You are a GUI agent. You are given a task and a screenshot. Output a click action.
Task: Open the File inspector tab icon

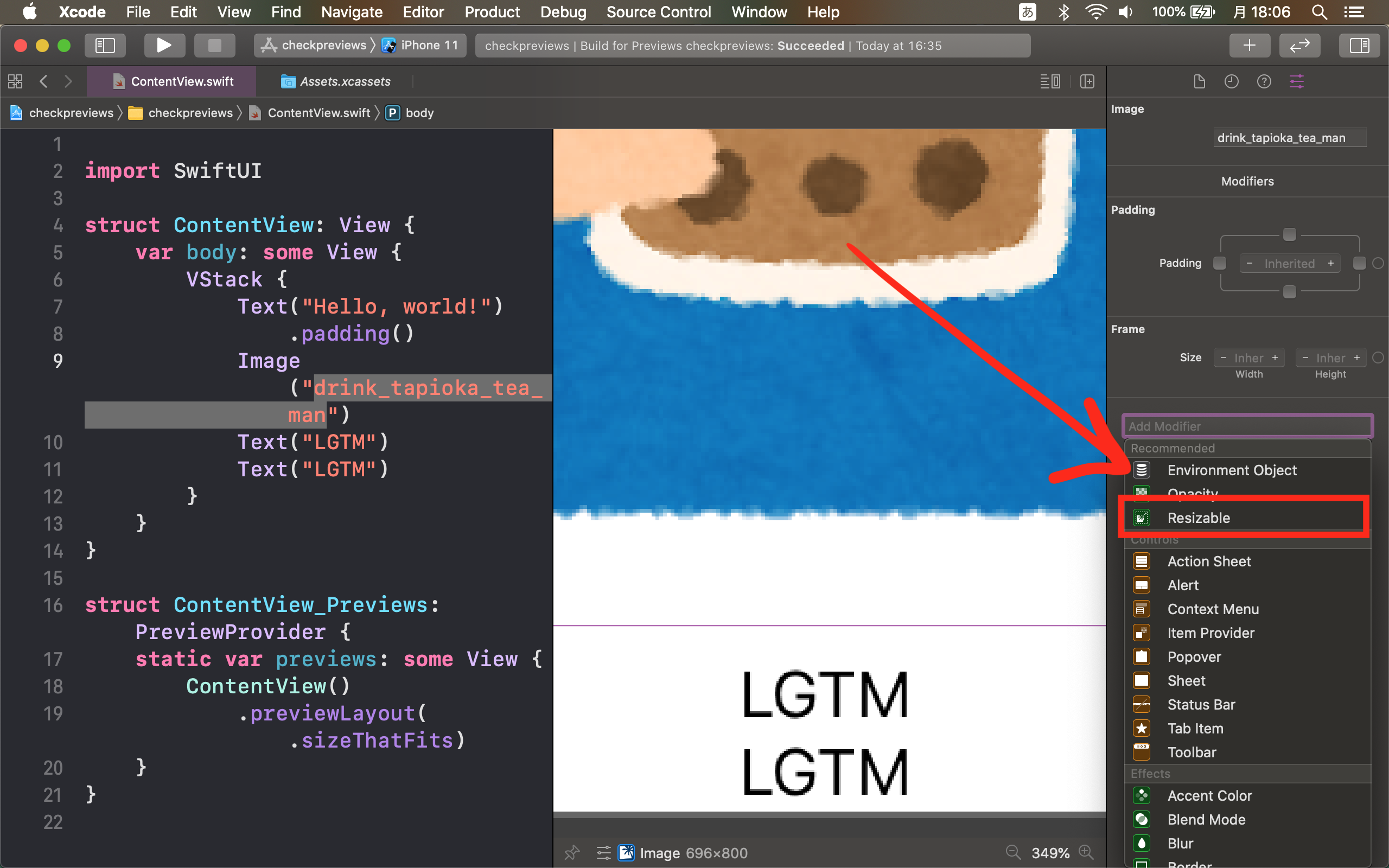1199,81
